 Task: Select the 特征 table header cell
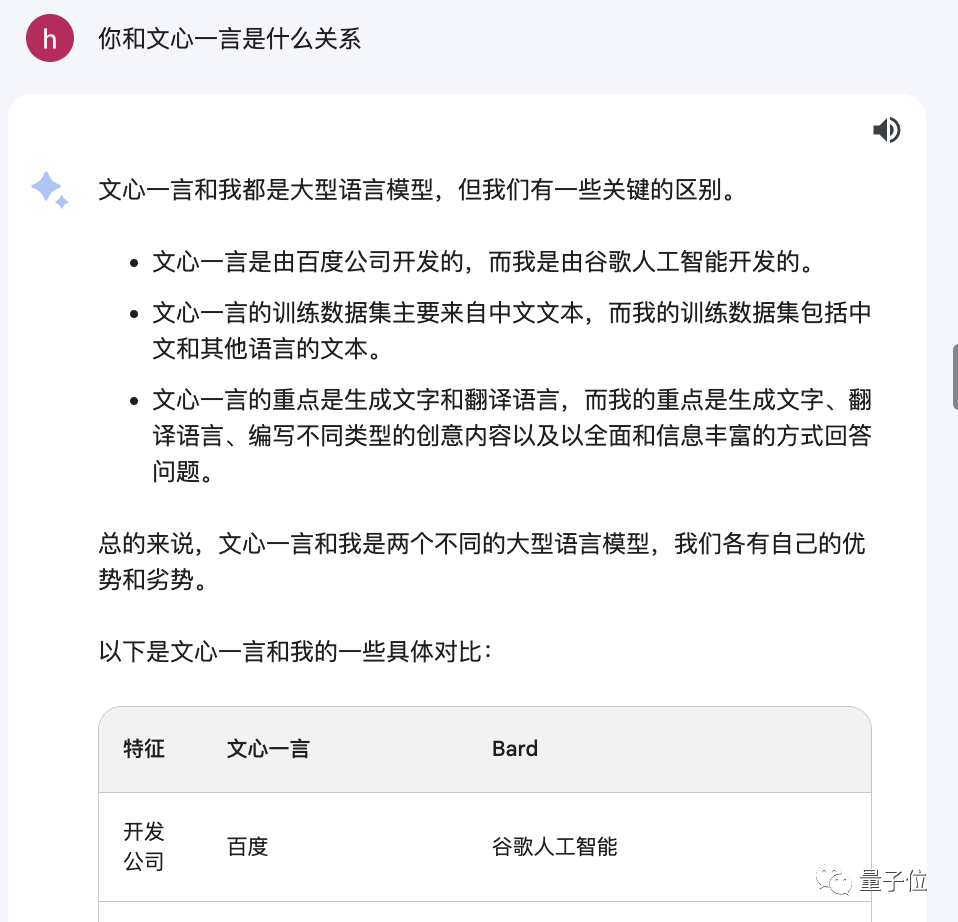click(x=143, y=748)
